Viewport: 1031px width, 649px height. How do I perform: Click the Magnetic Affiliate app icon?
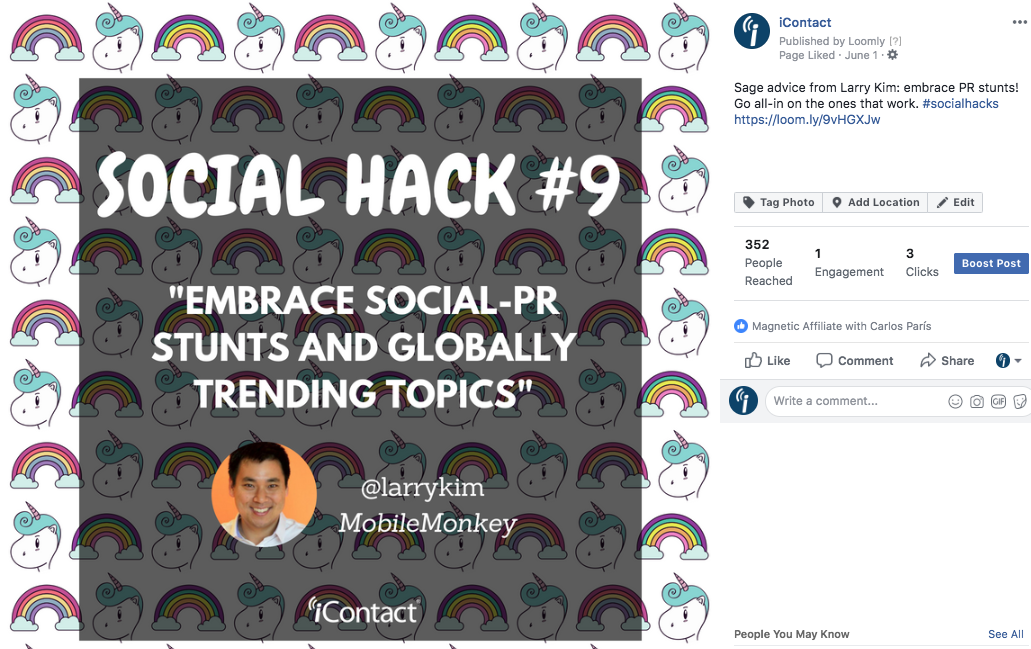pyautogui.click(x=739, y=325)
